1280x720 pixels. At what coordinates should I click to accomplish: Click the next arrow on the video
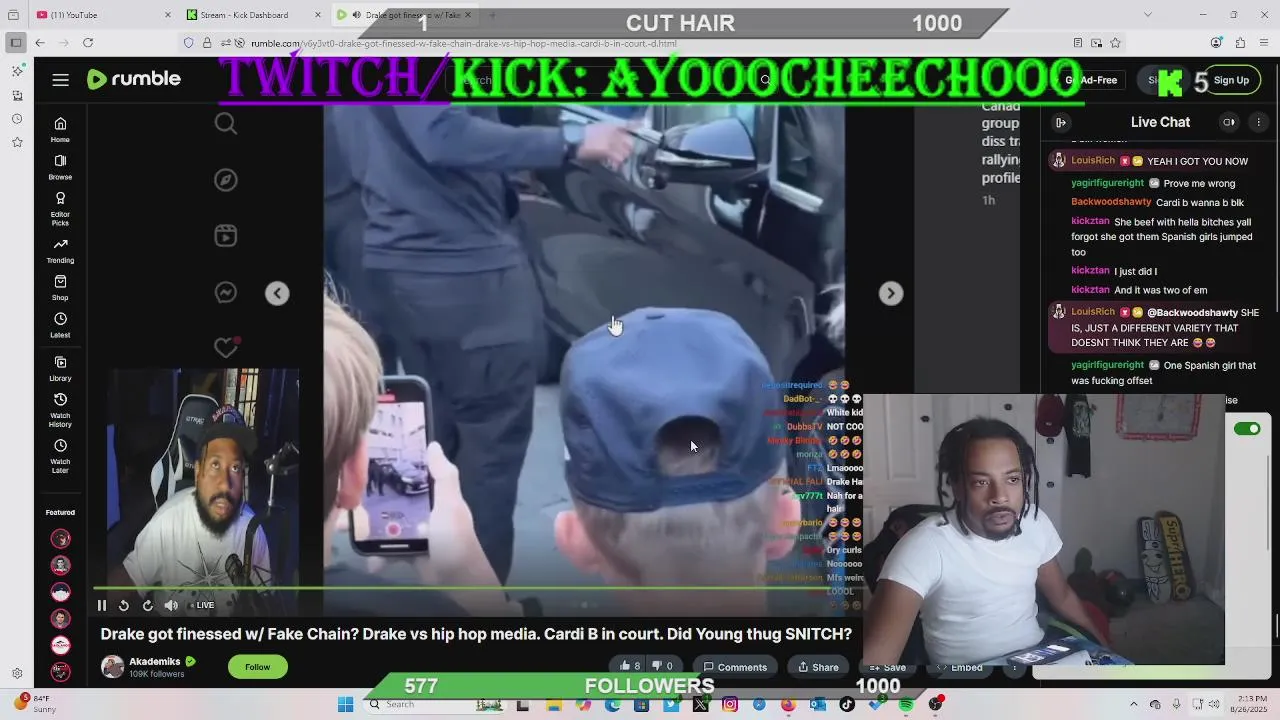point(890,293)
